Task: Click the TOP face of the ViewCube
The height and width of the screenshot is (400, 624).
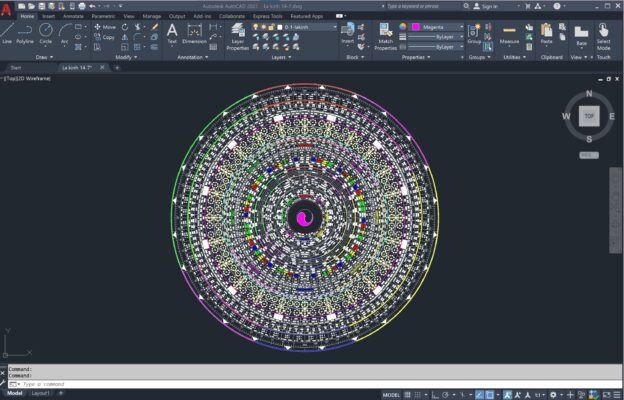Action: click(x=588, y=116)
